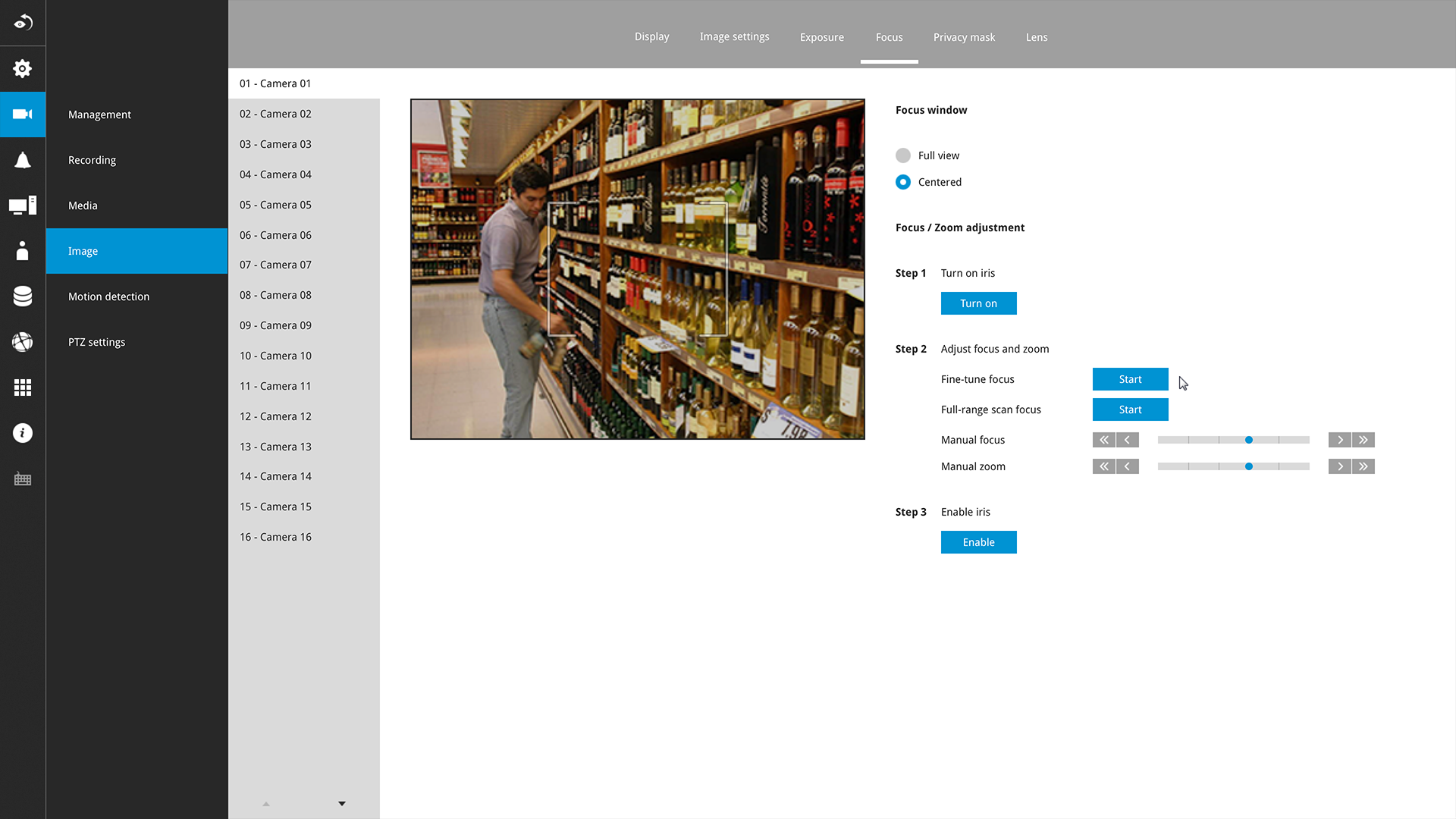Click the settings gear sidebar icon
Screen dimensions: 1456x819
23,69
